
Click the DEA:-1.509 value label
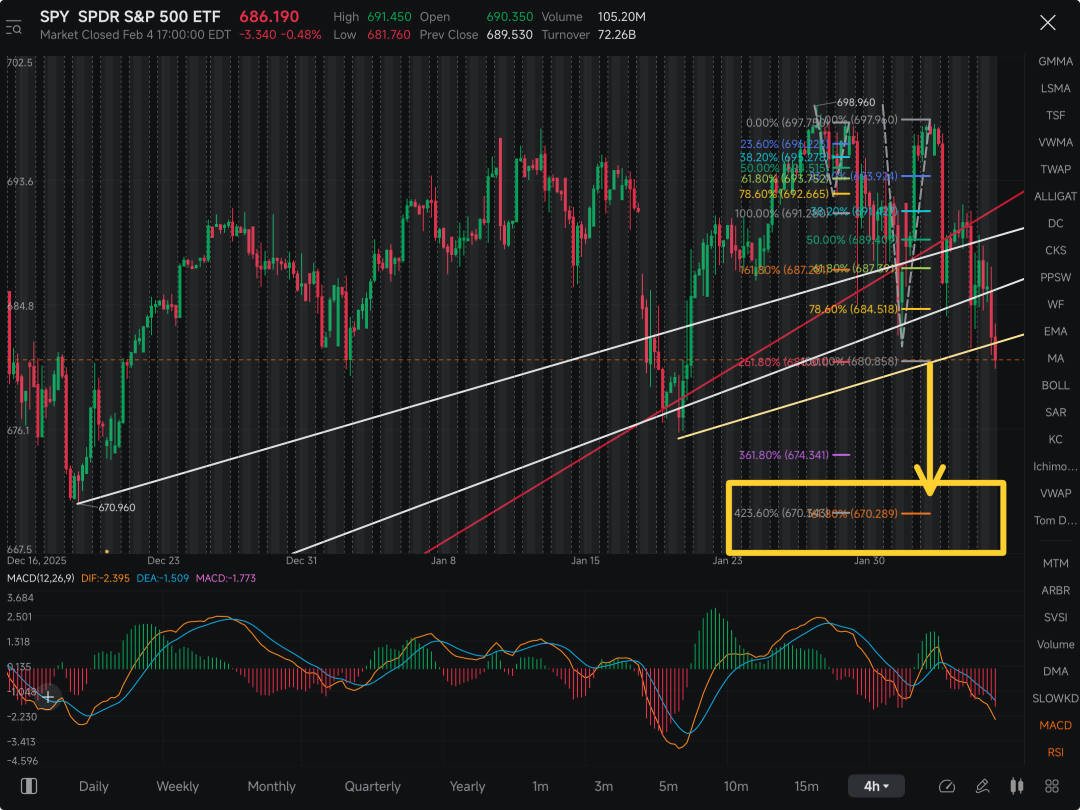163,578
